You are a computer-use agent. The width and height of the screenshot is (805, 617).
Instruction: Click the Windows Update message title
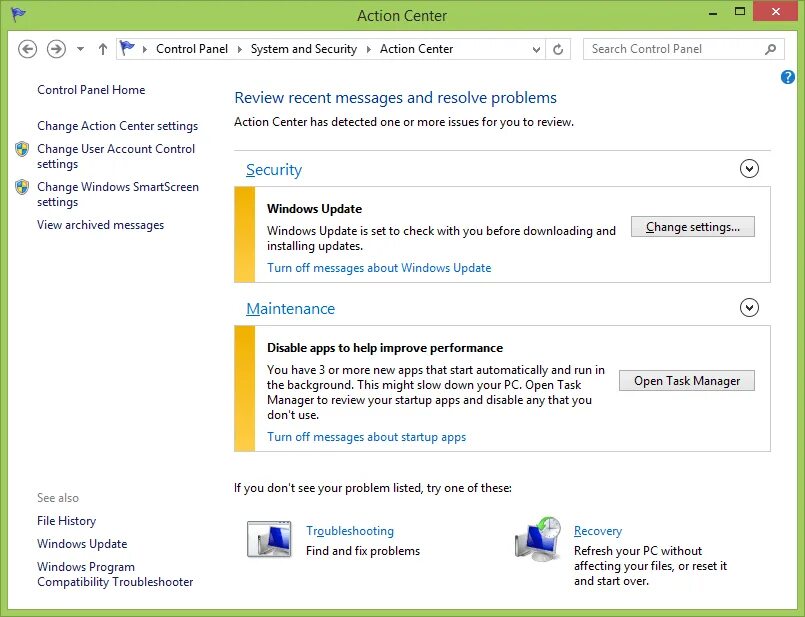[314, 209]
